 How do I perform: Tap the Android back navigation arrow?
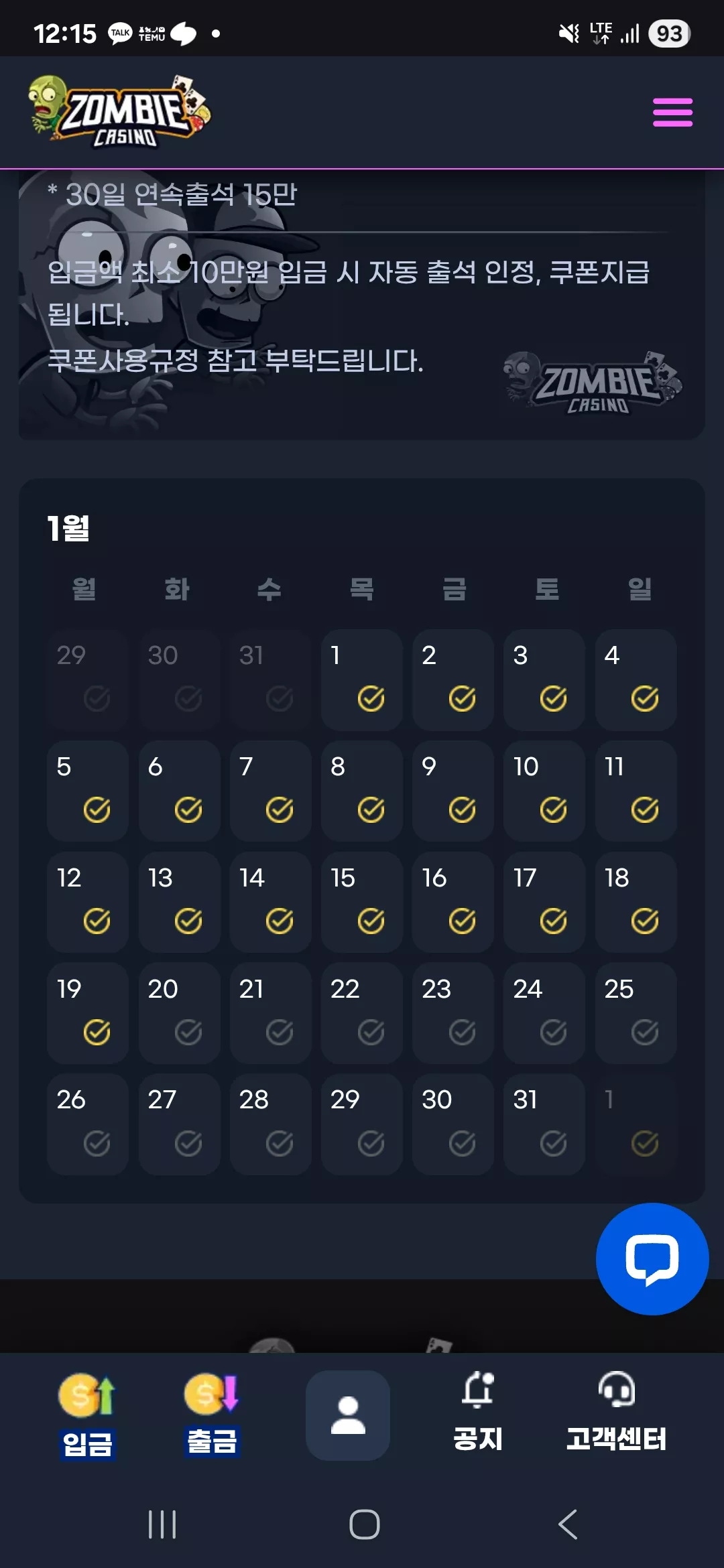(568, 1524)
